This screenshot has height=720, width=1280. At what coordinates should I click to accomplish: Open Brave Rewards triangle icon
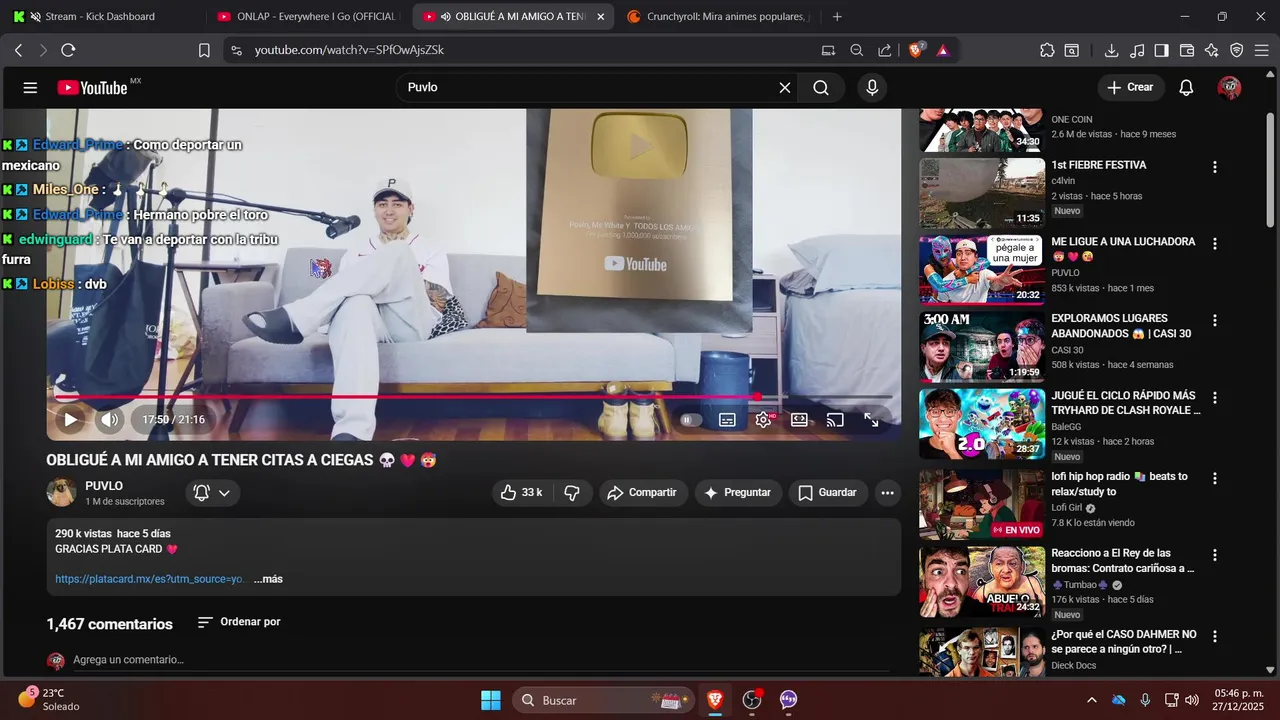click(x=943, y=50)
